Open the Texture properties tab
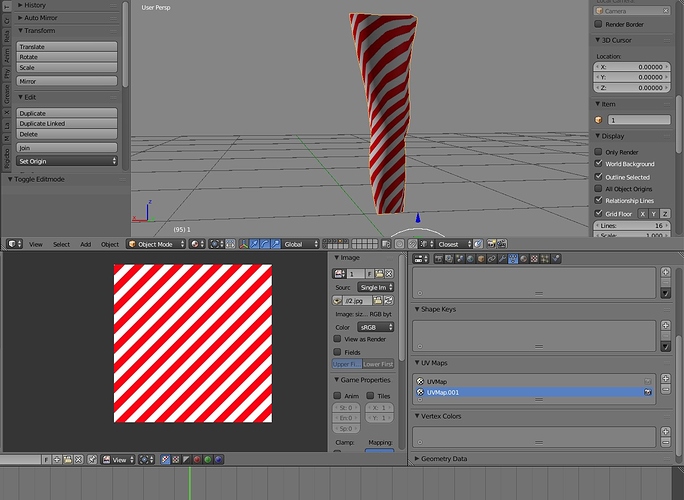This screenshot has height=500, width=684. (x=534, y=259)
